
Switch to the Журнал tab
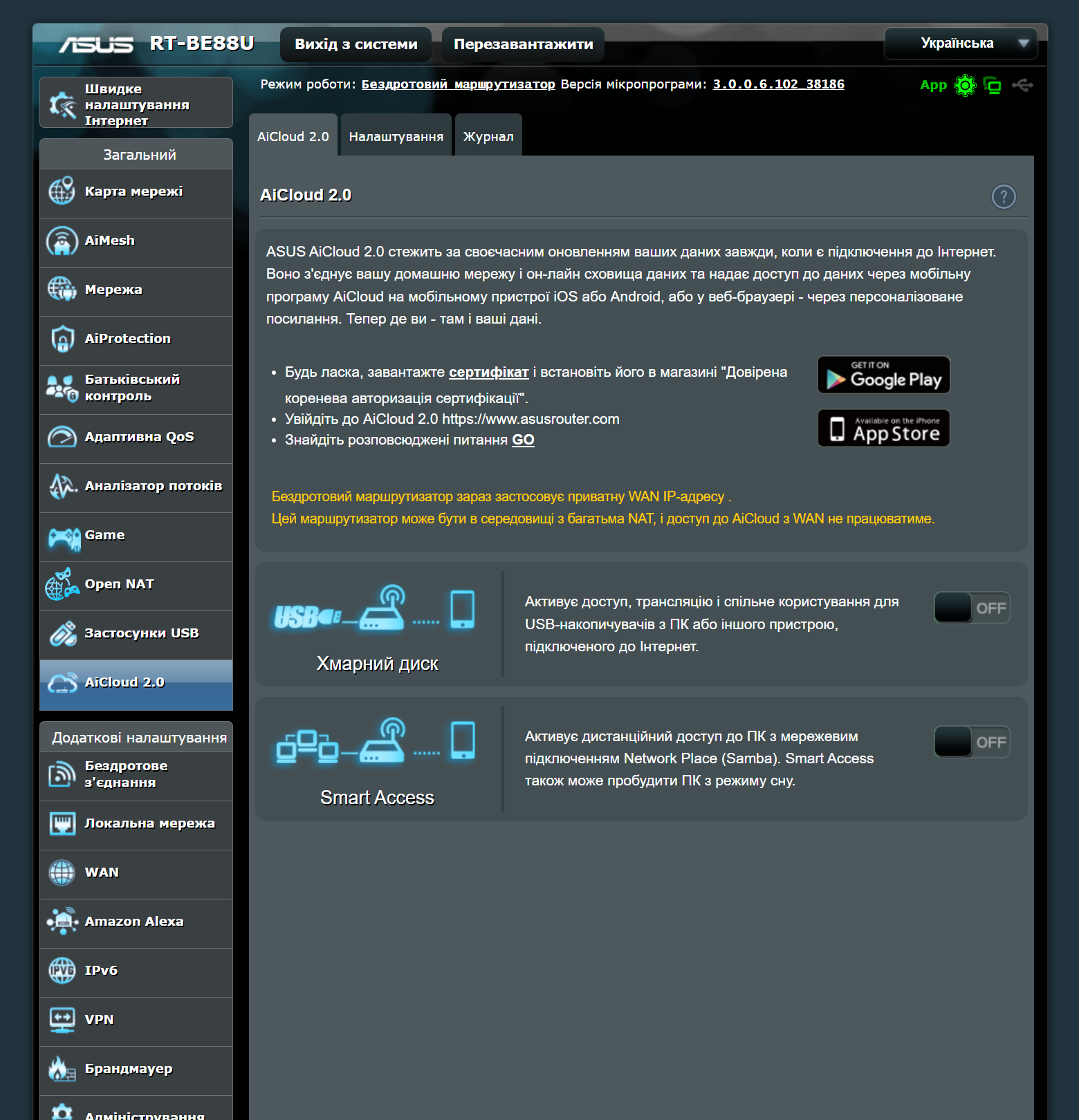click(488, 136)
